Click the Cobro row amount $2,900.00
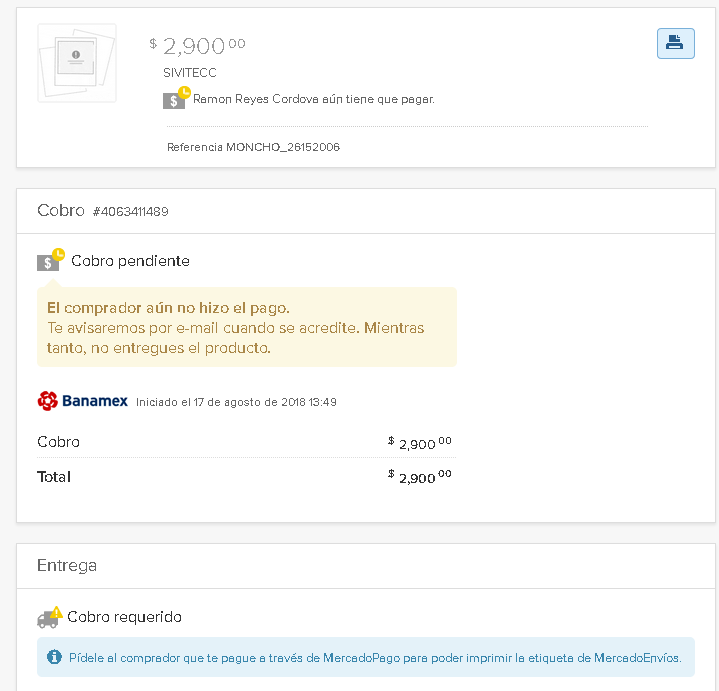This screenshot has width=719, height=691. (x=420, y=442)
